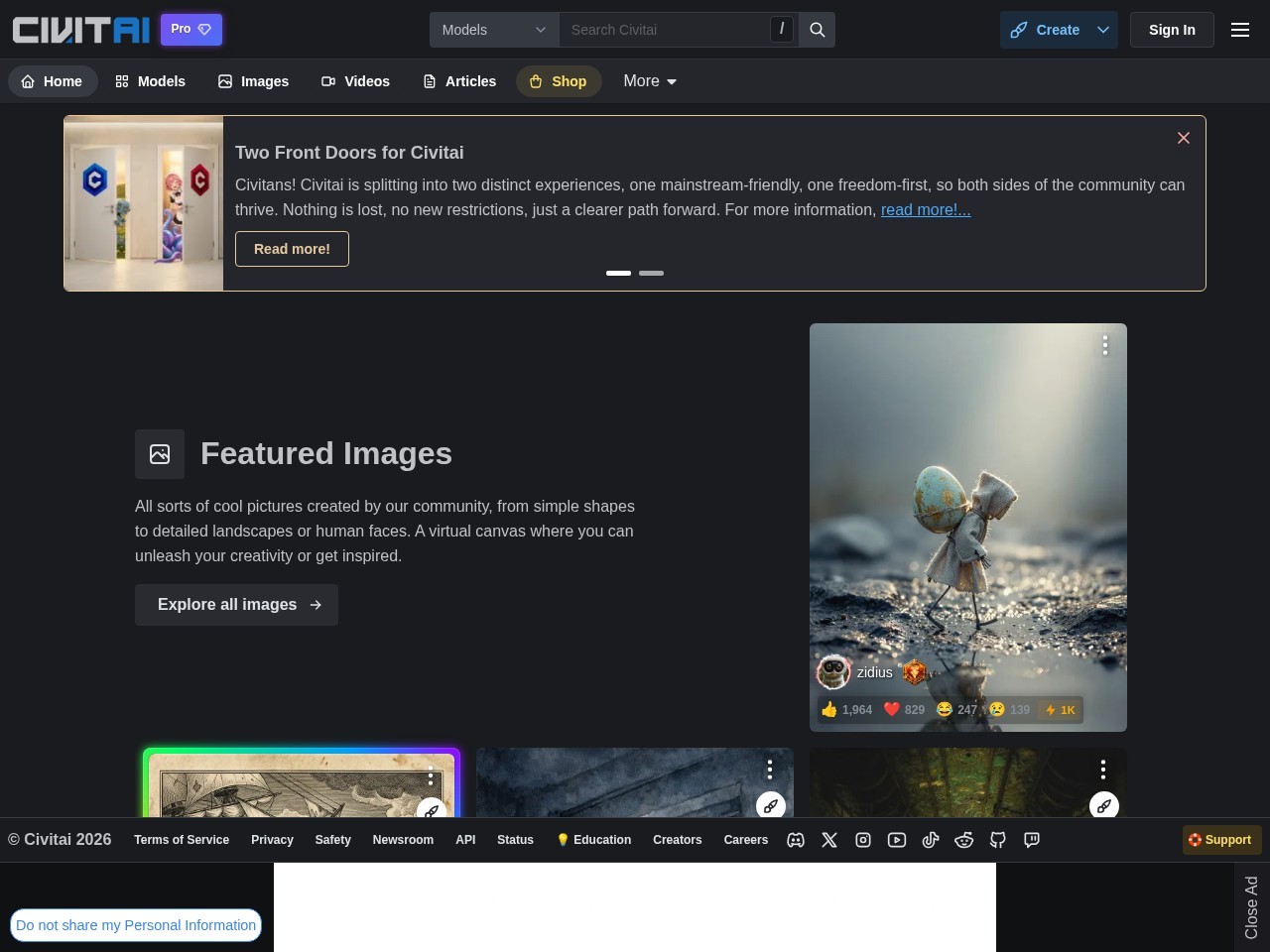The height and width of the screenshot is (952, 1270).
Task: Open the Instagram footer icon
Action: pyautogui.click(x=863, y=840)
